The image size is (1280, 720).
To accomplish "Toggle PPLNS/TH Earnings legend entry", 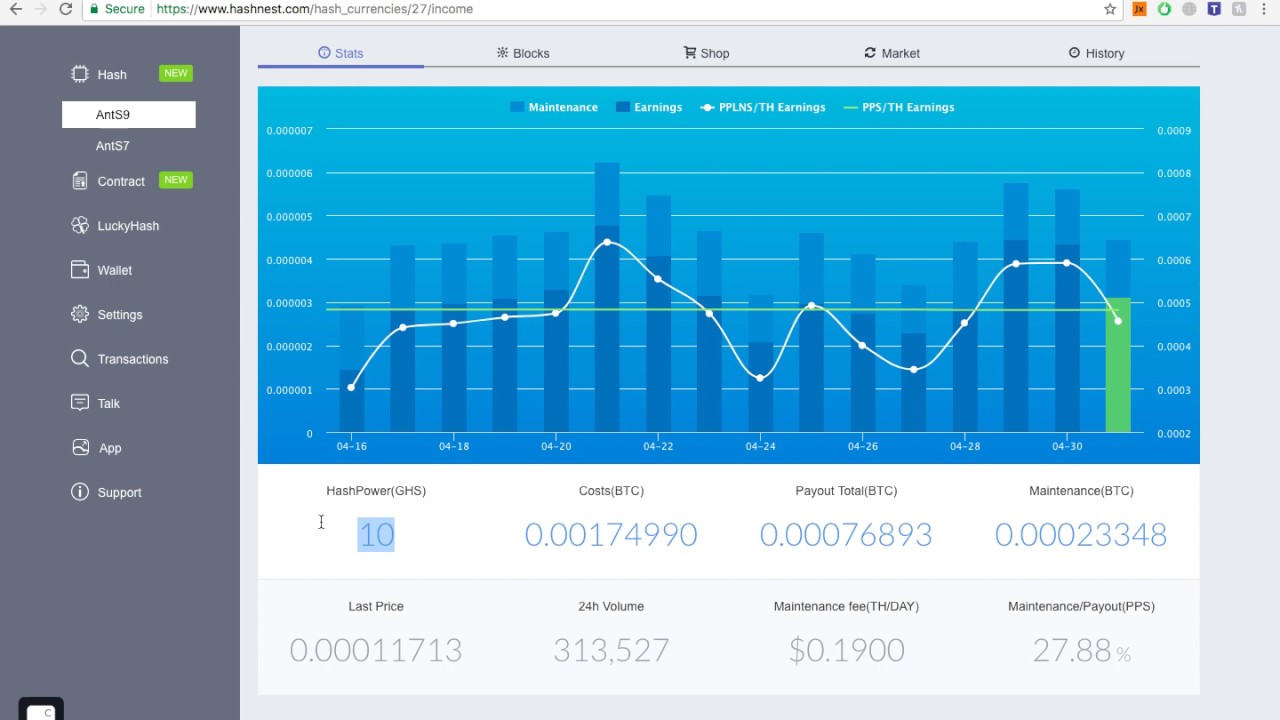I will click(x=763, y=107).
